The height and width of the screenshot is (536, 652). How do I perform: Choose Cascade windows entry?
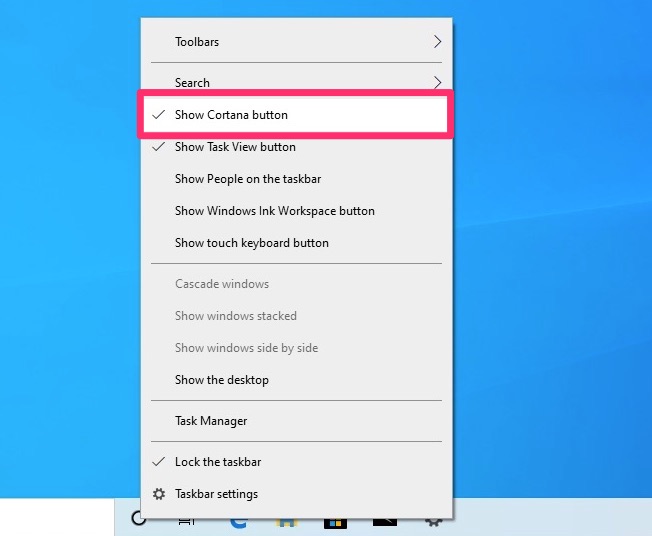tap(296, 284)
